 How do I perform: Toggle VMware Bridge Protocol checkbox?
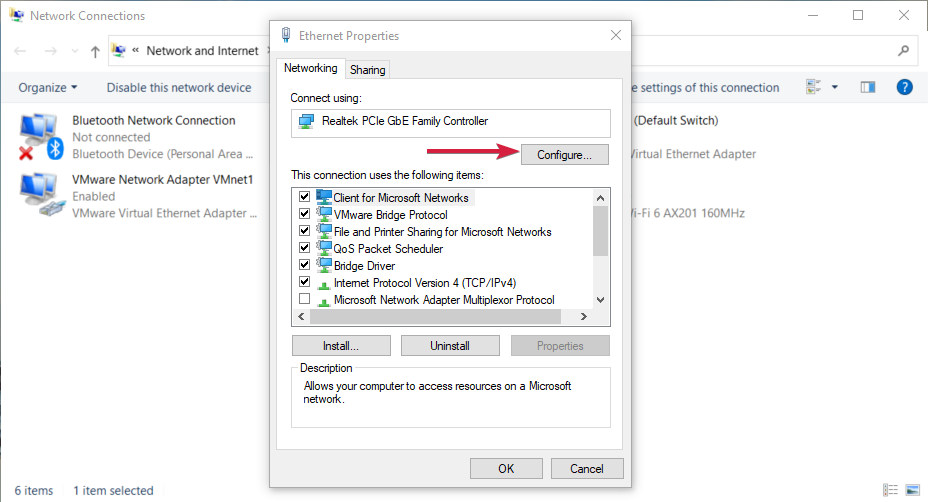(304, 214)
